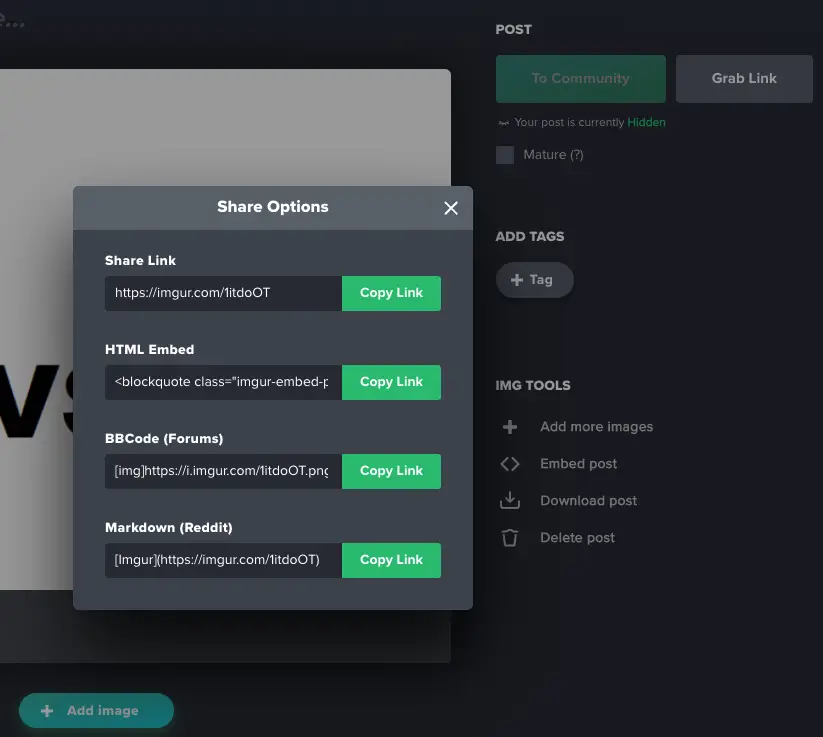Click the hidden eye icon beside post status
The width and height of the screenshot is (823, 737).
pos(504,123)
